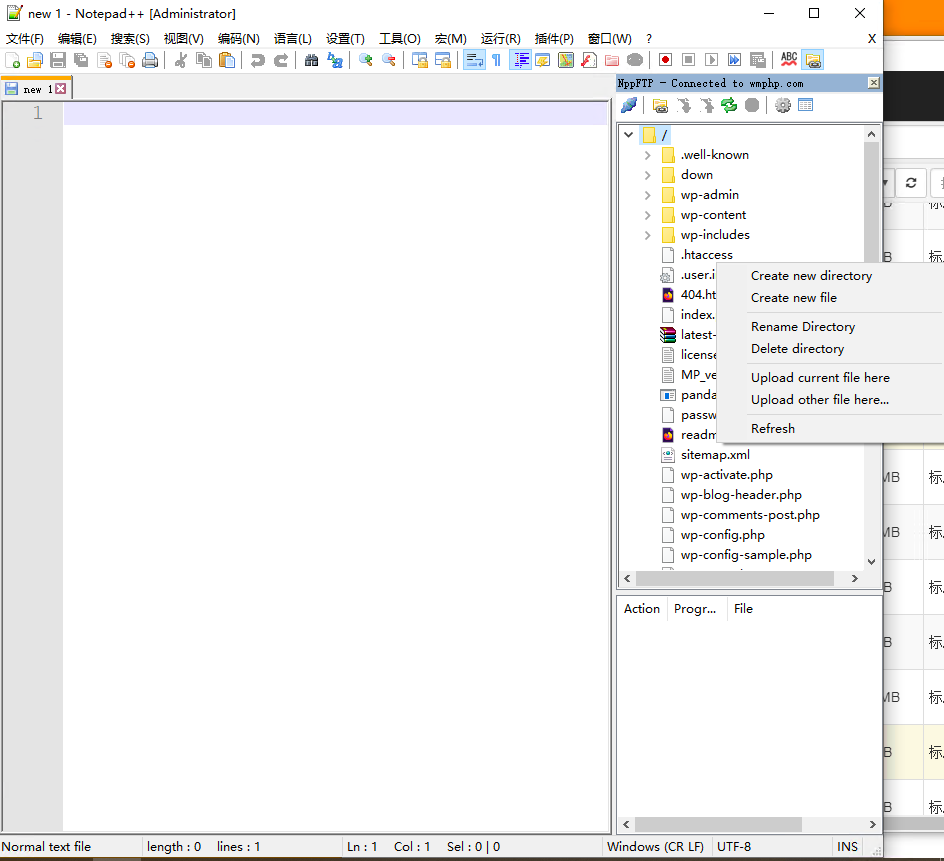
Task: Open the 插件(P) menu
Action: 554,39
